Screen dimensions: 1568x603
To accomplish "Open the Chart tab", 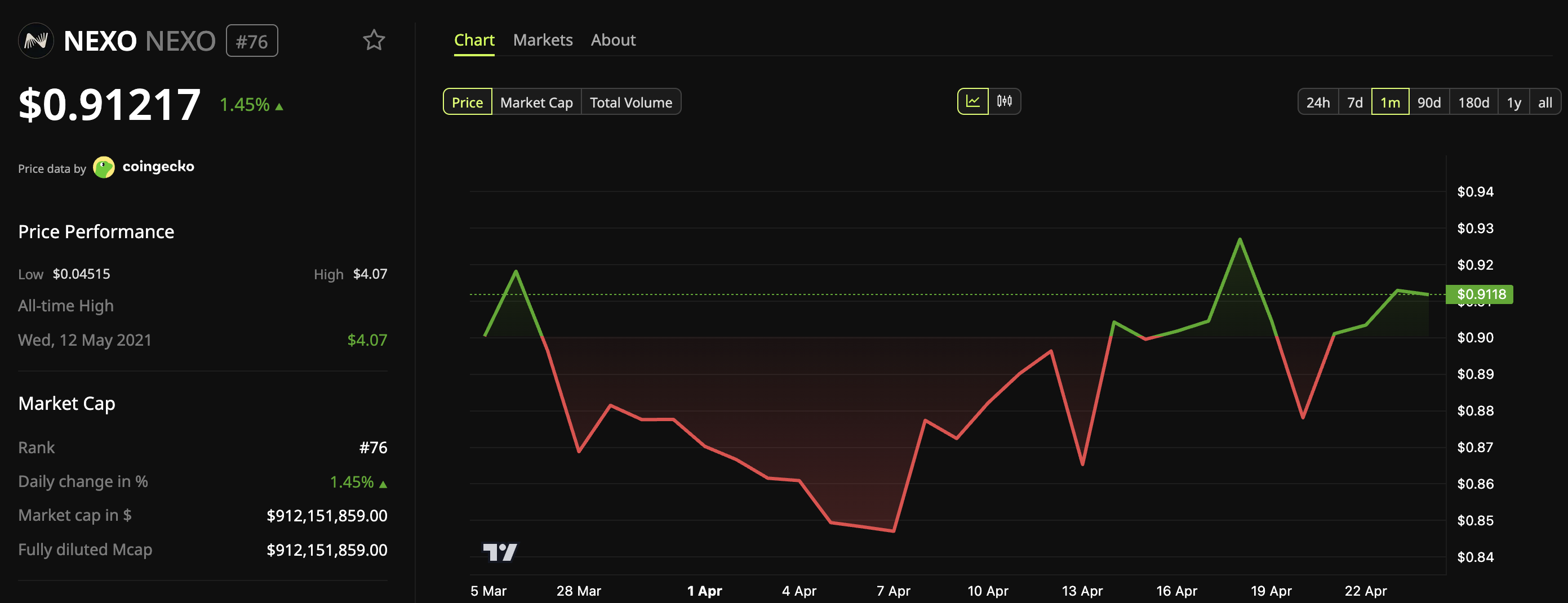I will coord(474,40).
